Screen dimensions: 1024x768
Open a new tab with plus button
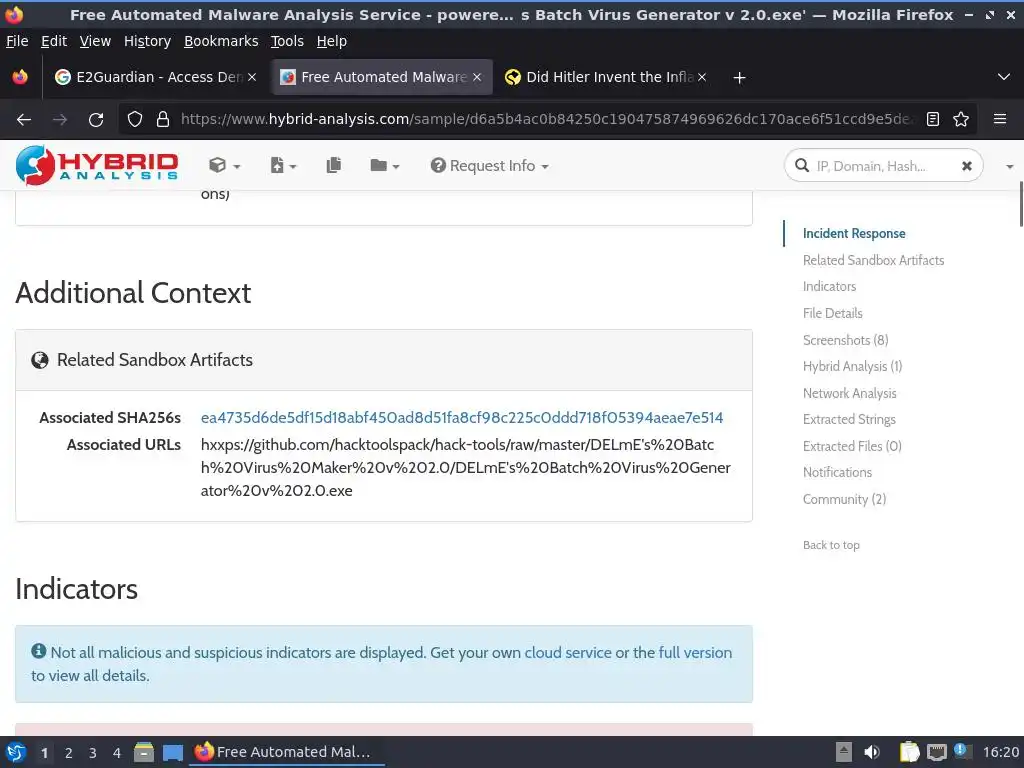tap(739, 78)
